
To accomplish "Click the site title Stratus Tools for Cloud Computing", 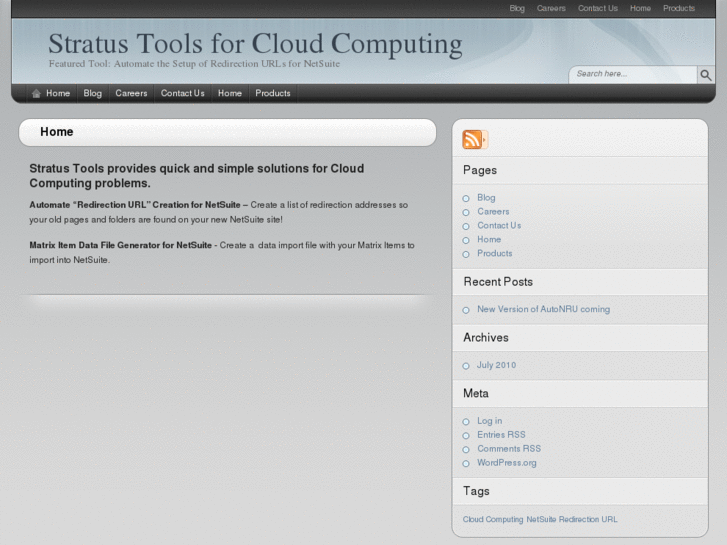I will point(255,44).
